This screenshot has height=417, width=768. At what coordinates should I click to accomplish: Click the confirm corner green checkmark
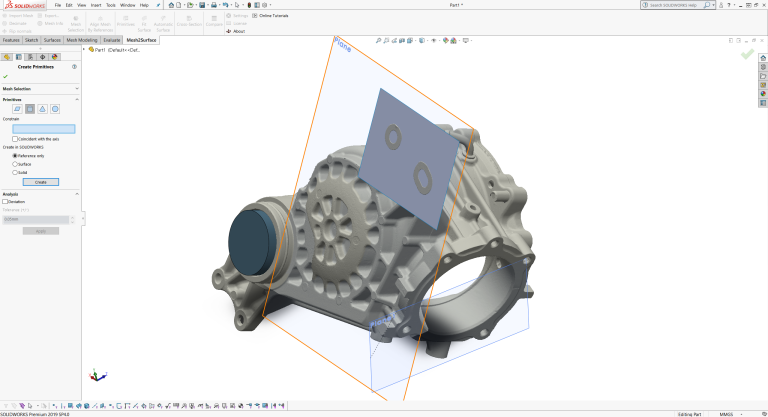click(746, 54)
